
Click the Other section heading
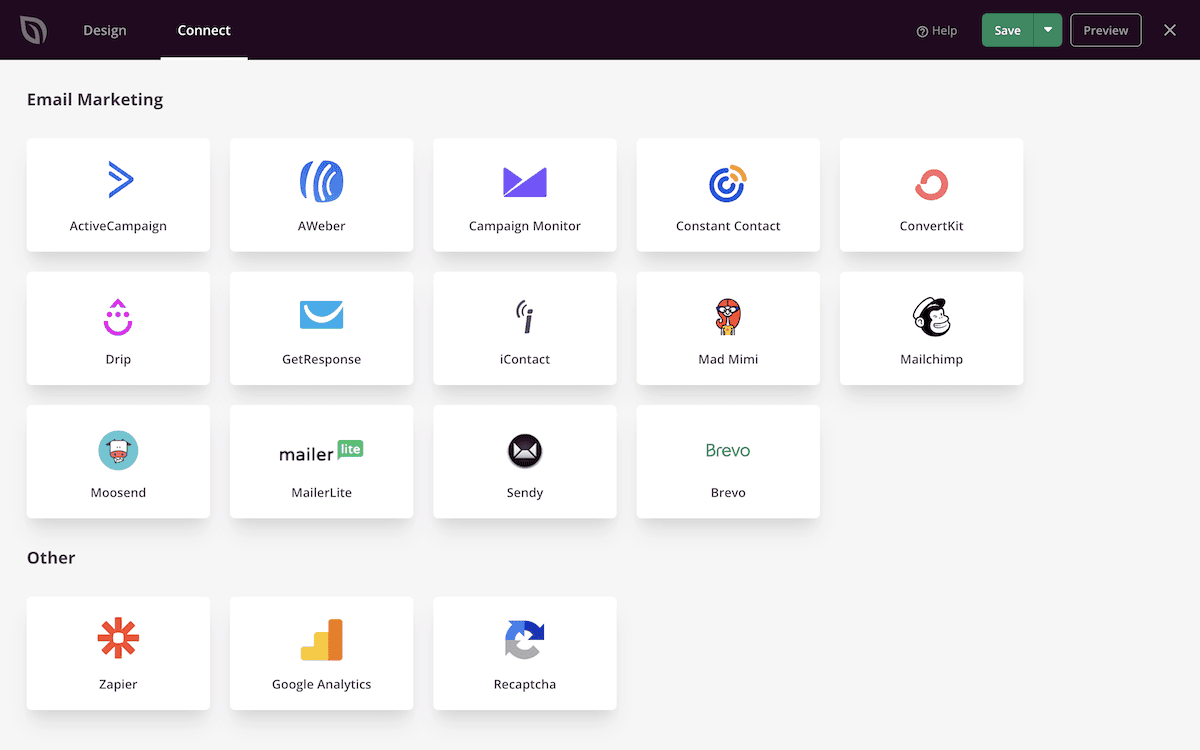[x=51, y=557]
